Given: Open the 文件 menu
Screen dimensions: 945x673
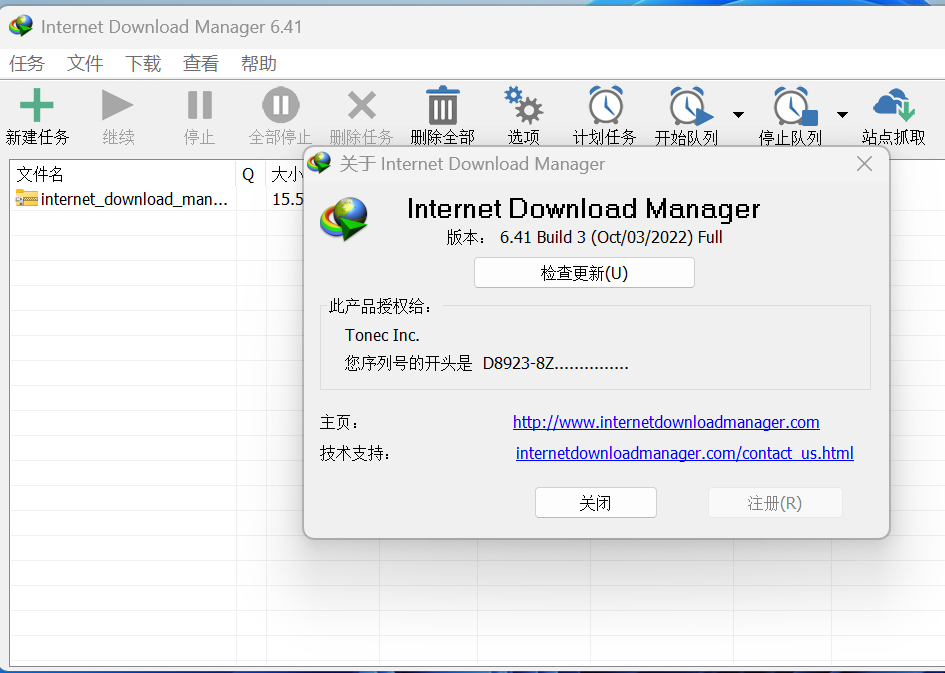Looking at the screenshot, I should (85, 63).
